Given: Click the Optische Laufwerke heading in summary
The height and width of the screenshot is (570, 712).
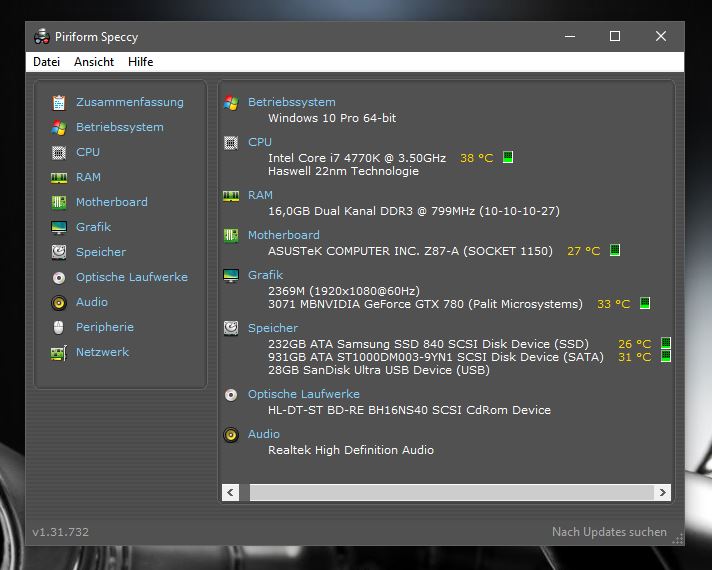Looking at the screenshot, I should click(x=304, y=394).
